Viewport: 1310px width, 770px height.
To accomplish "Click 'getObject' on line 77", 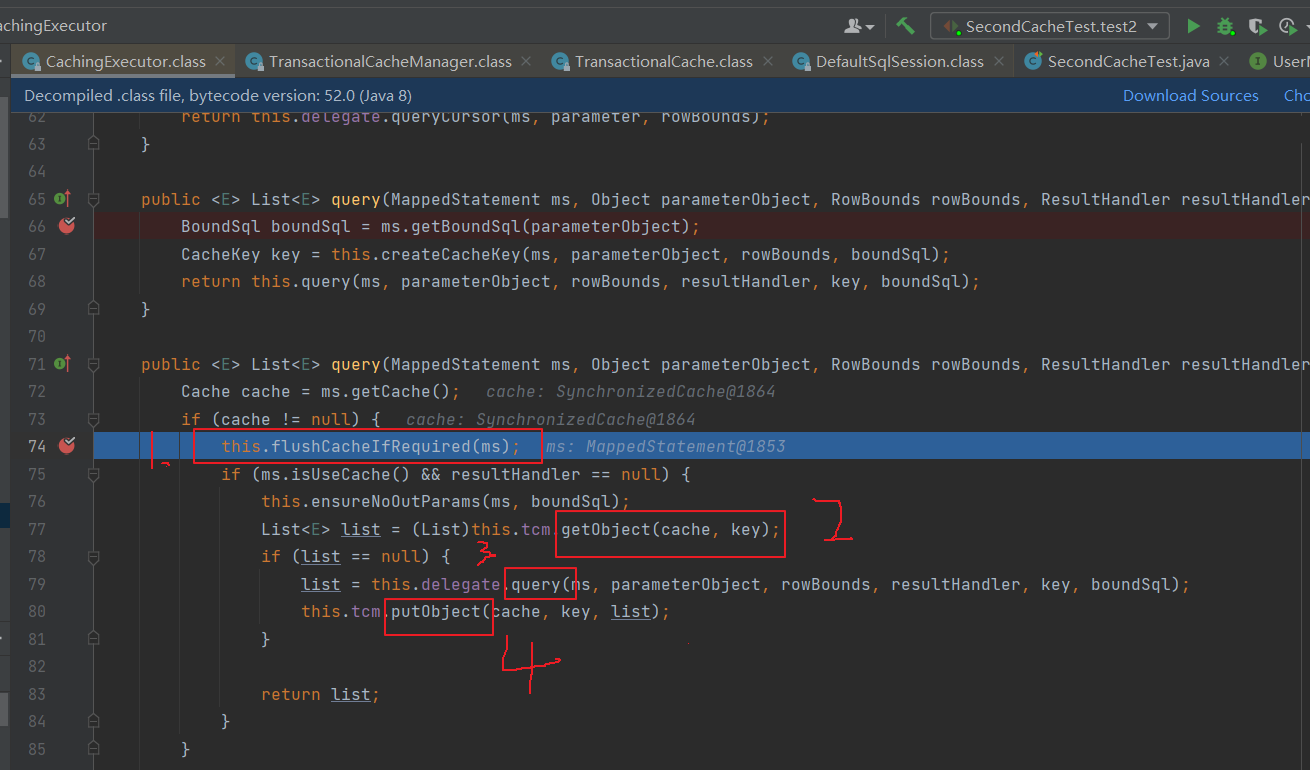I will 606,529.
